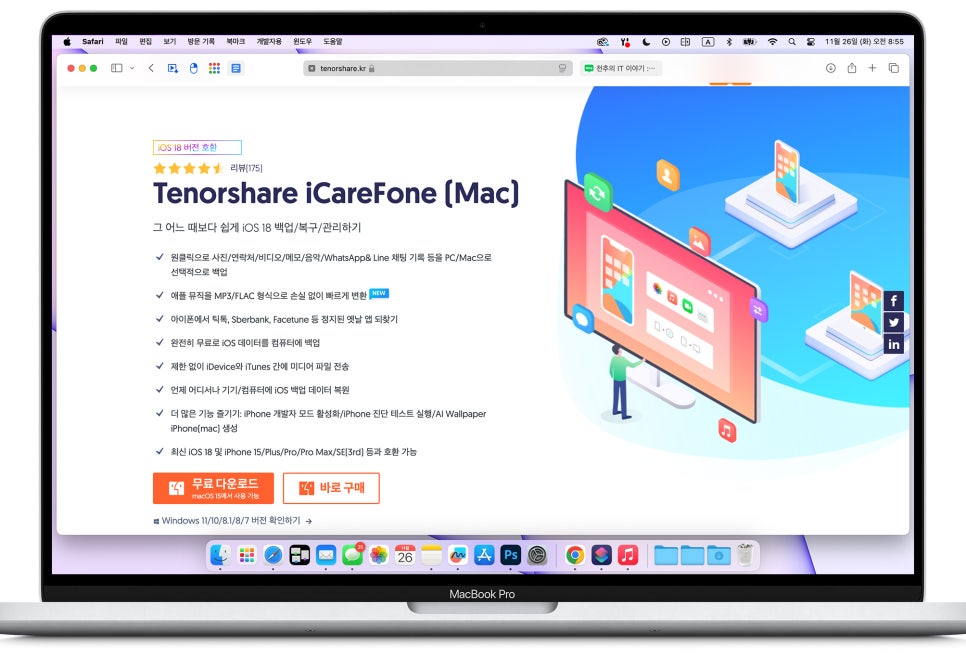This screenshot has width=966, height=658.
Task: Open the Trash in the Dock
Action: [x=745, y=555]
